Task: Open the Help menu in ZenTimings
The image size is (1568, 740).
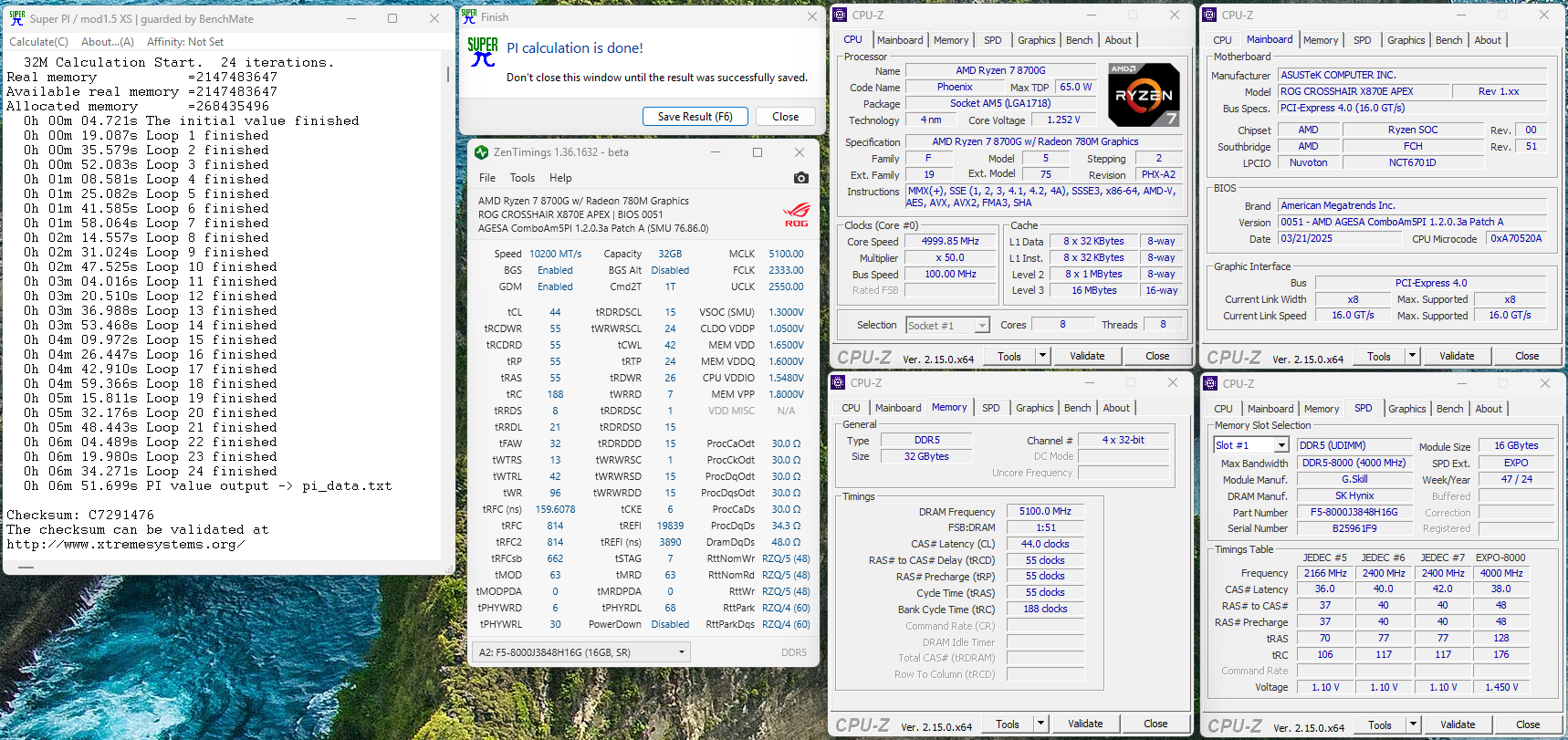Action: [560, 178]
